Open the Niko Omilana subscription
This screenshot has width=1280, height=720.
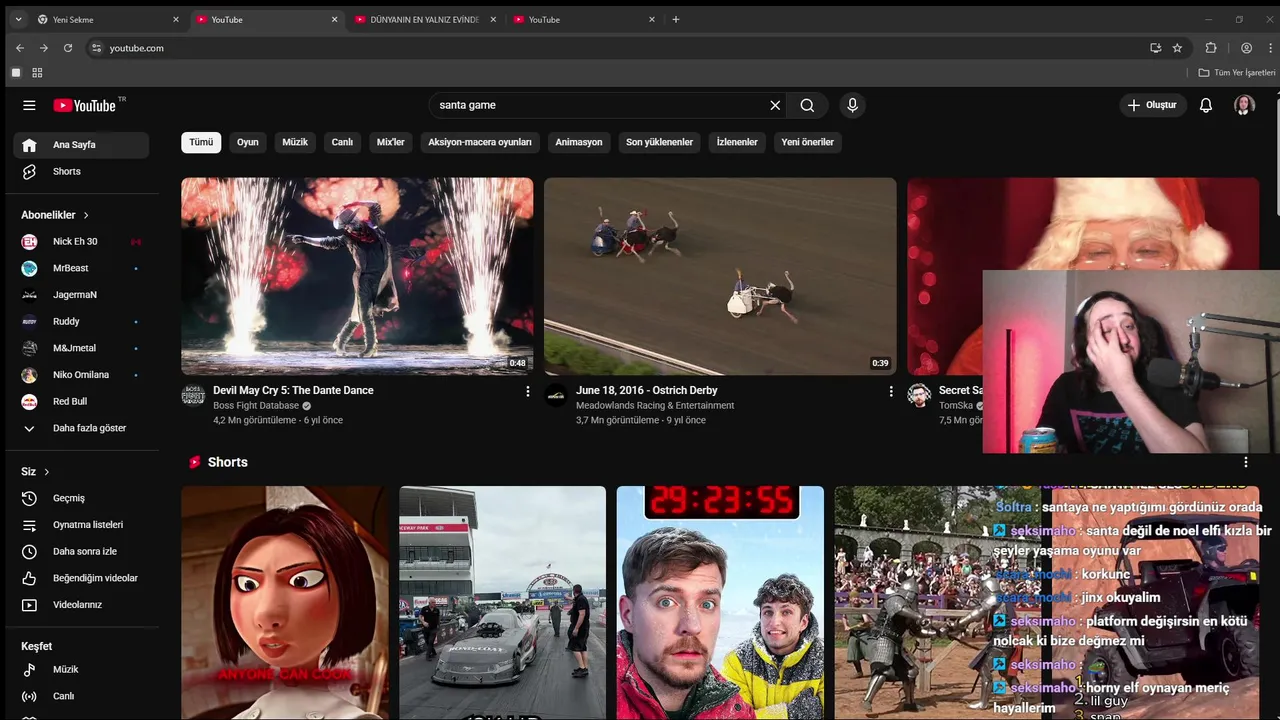(81, 375)
